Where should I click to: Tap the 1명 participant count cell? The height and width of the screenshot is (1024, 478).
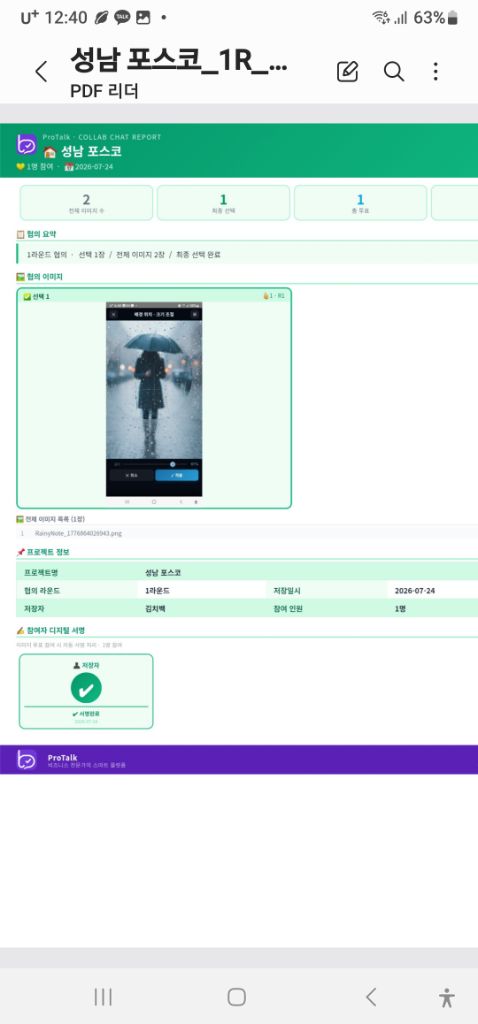(x=400, y=608)
